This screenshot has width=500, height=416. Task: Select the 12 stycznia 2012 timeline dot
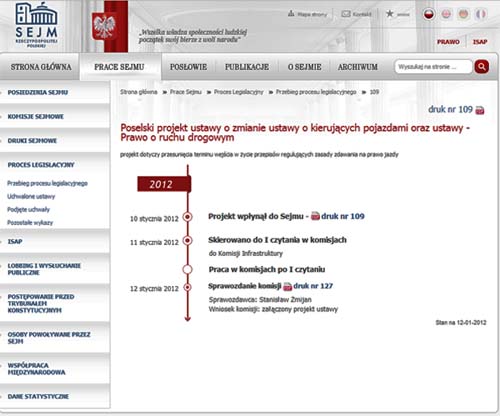pos(188,287)
